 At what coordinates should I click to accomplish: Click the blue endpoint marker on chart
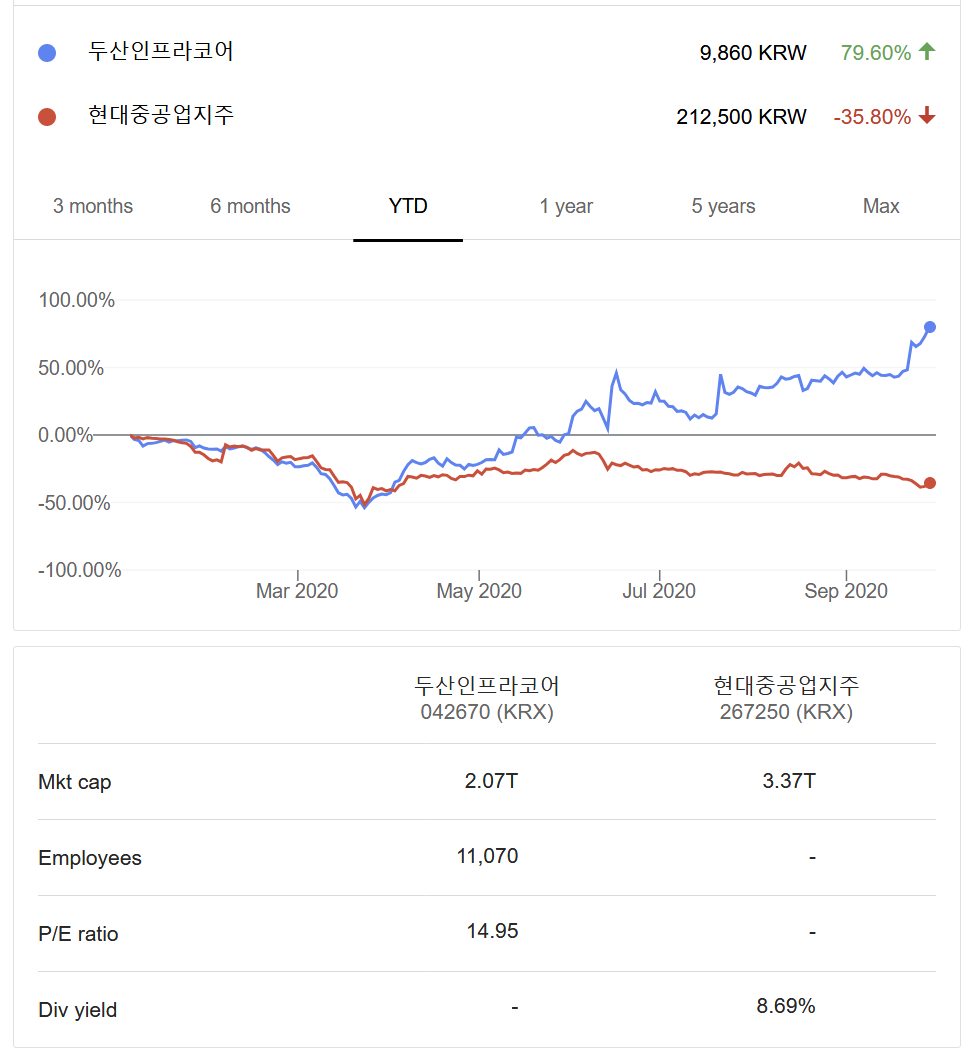pos(930,327)
